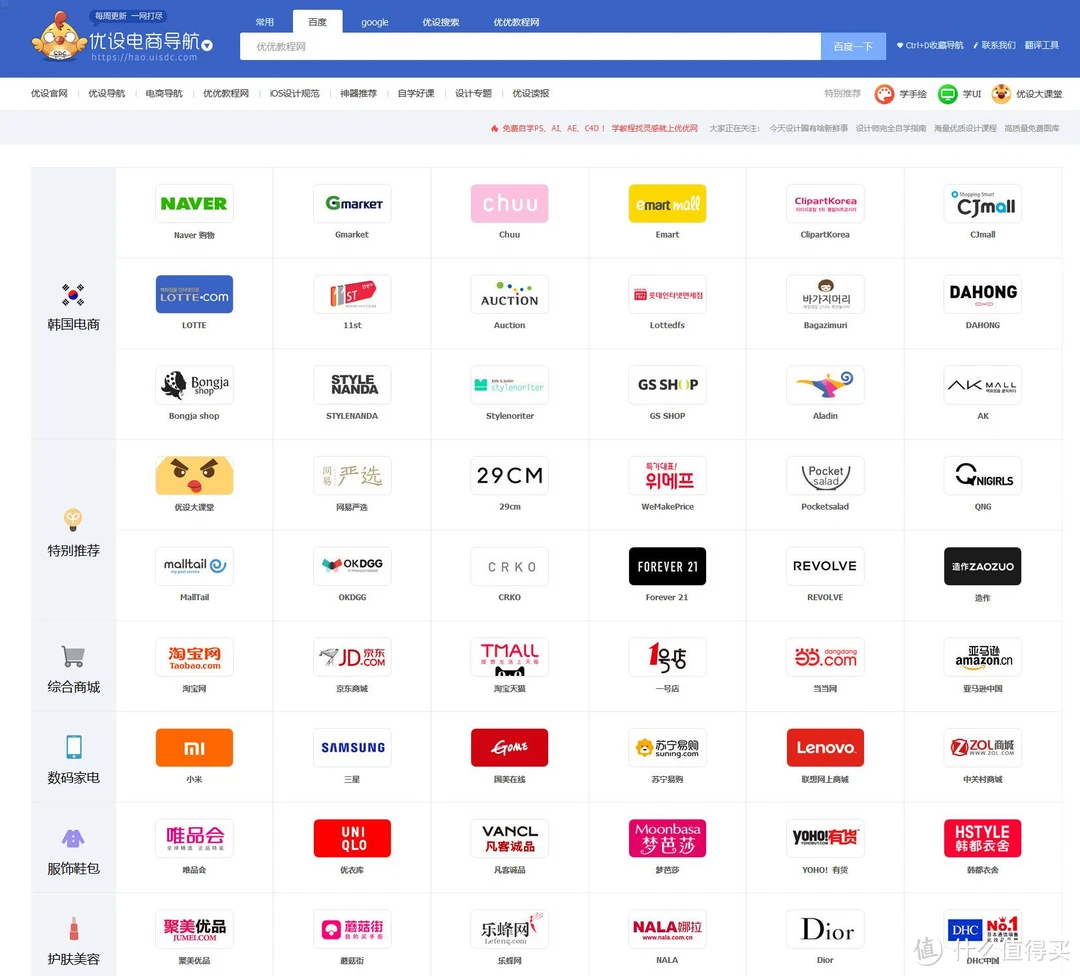Open the 学UI green icon link
The height and width of the screenshot is (976, 1080).
click(x=959, y=94)
